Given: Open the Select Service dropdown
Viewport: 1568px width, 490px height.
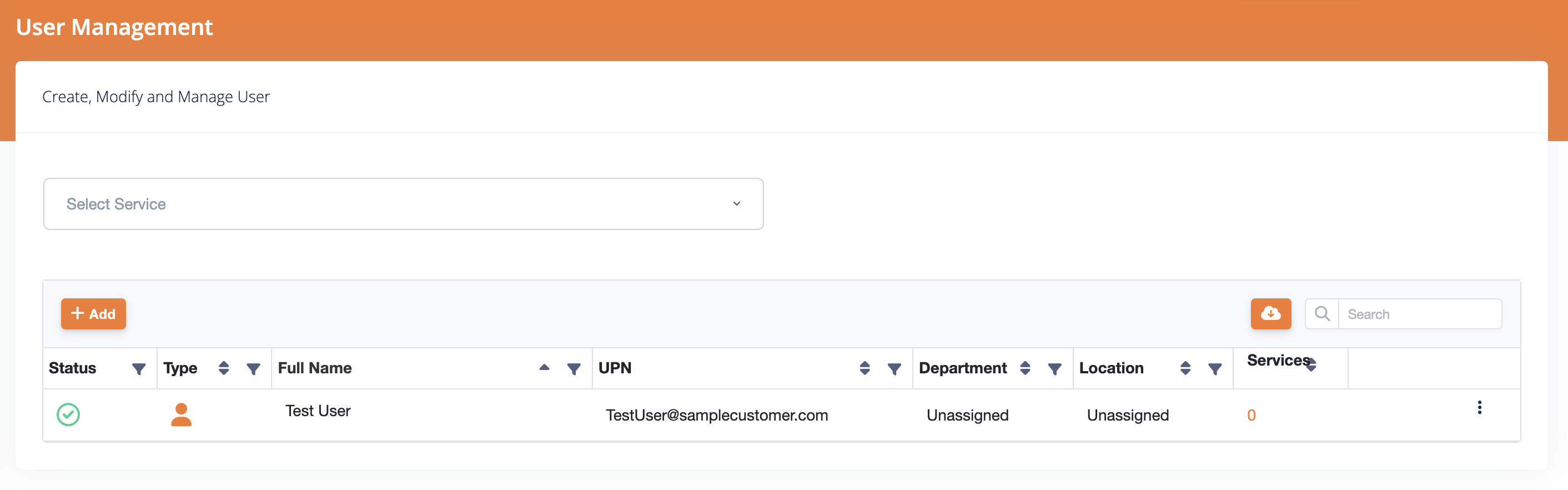Looking at the screenshot, I should [403, 204].
